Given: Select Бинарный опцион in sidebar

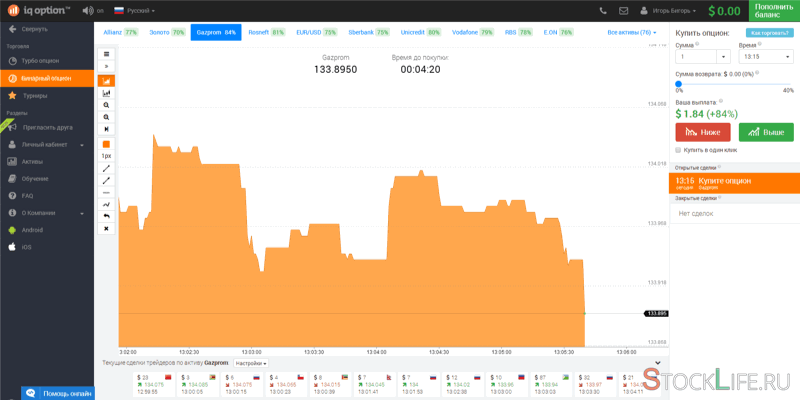Looking at the screenshot, I should point(47,78).
